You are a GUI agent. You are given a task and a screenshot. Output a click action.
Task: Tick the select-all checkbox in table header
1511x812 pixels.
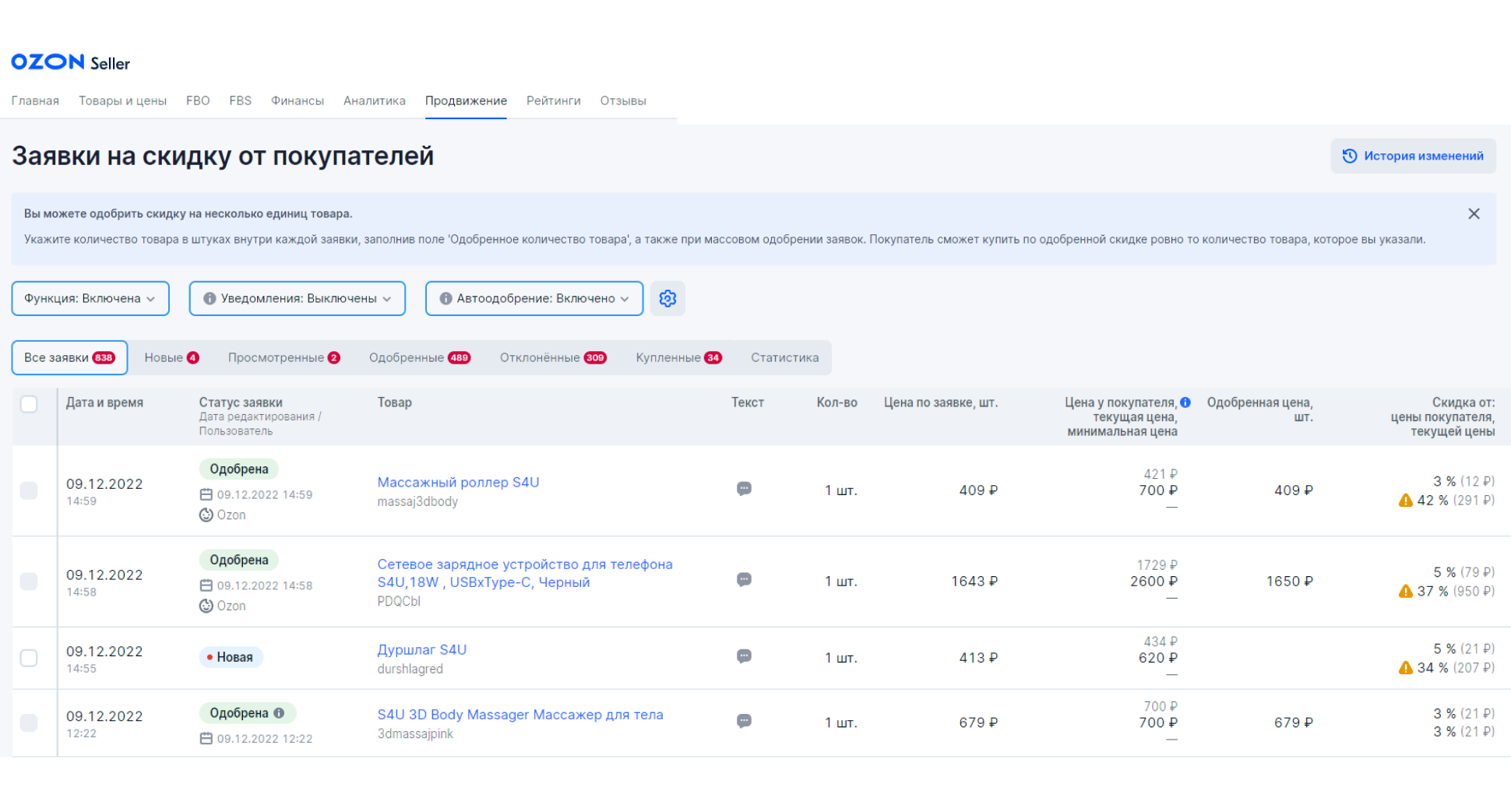coord(29,403)
